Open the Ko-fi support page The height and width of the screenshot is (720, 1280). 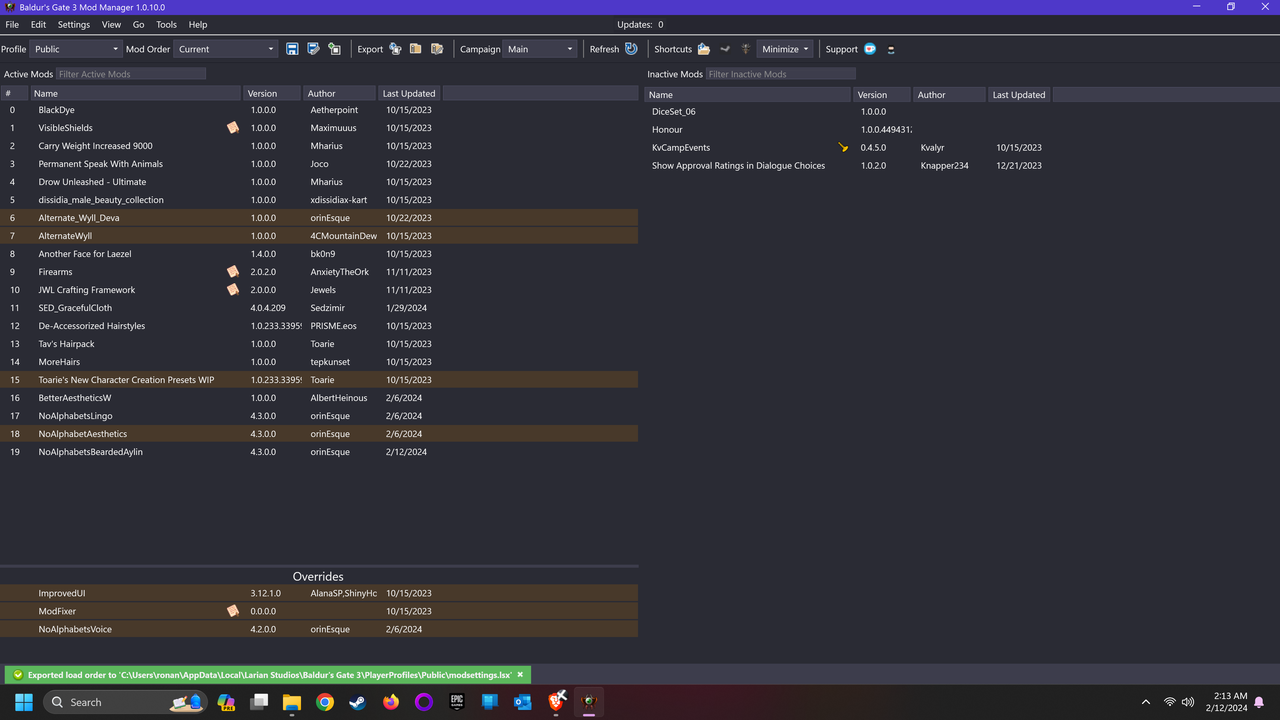[x=869, y=48]
